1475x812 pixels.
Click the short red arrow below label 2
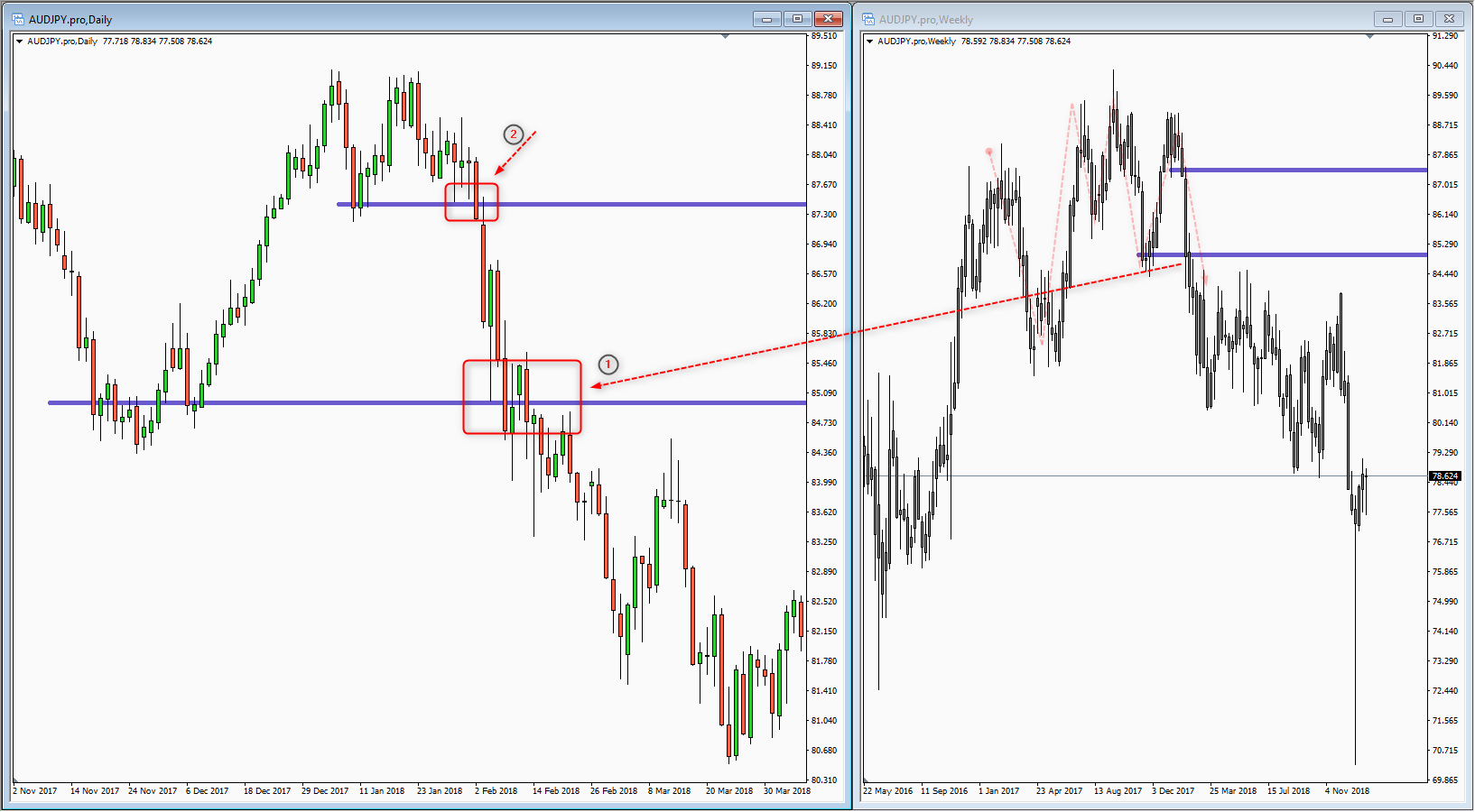(x=515, y=152)
